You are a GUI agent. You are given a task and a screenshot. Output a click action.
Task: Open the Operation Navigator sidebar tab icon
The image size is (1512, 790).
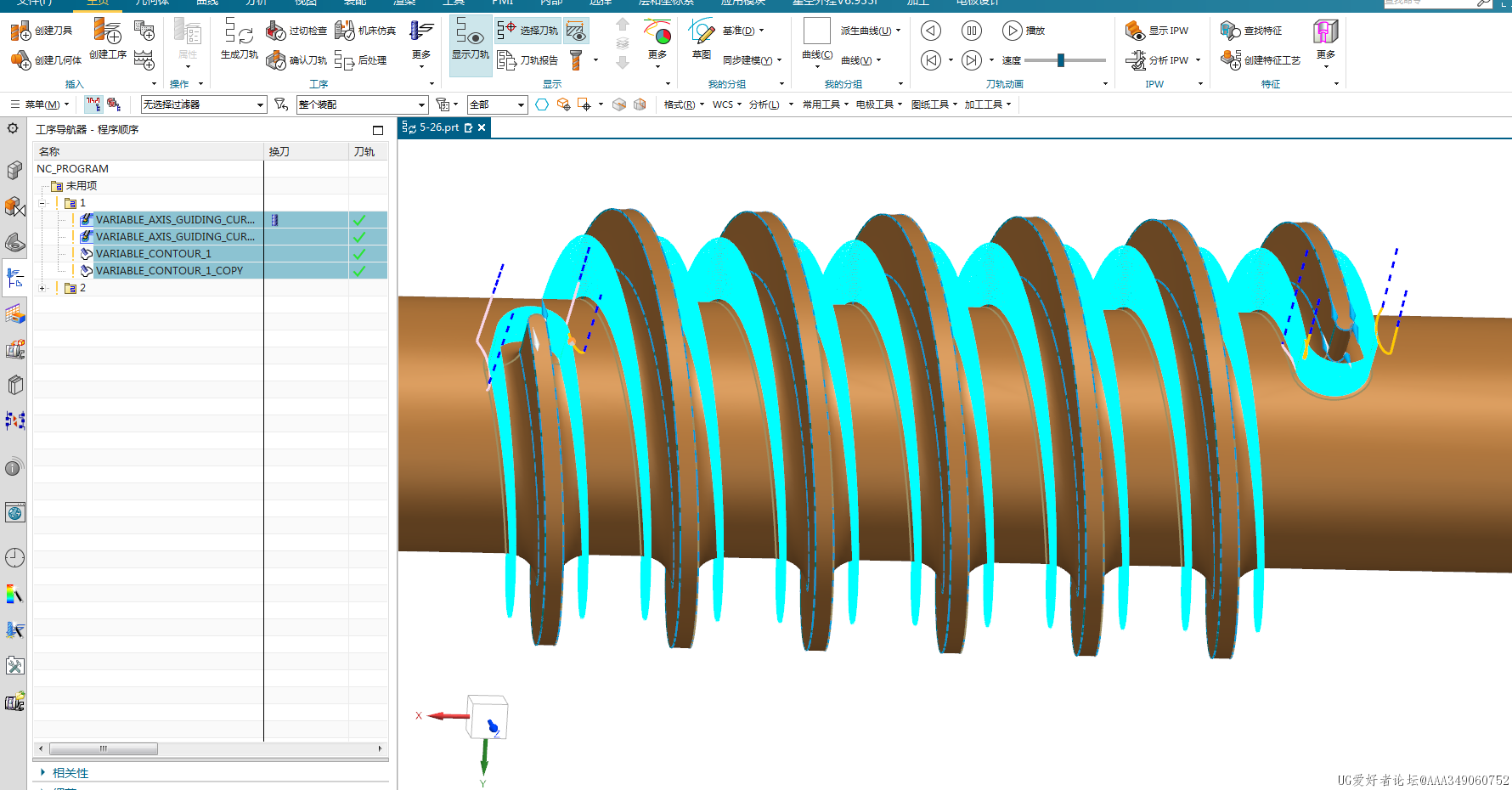coord(14,278)
